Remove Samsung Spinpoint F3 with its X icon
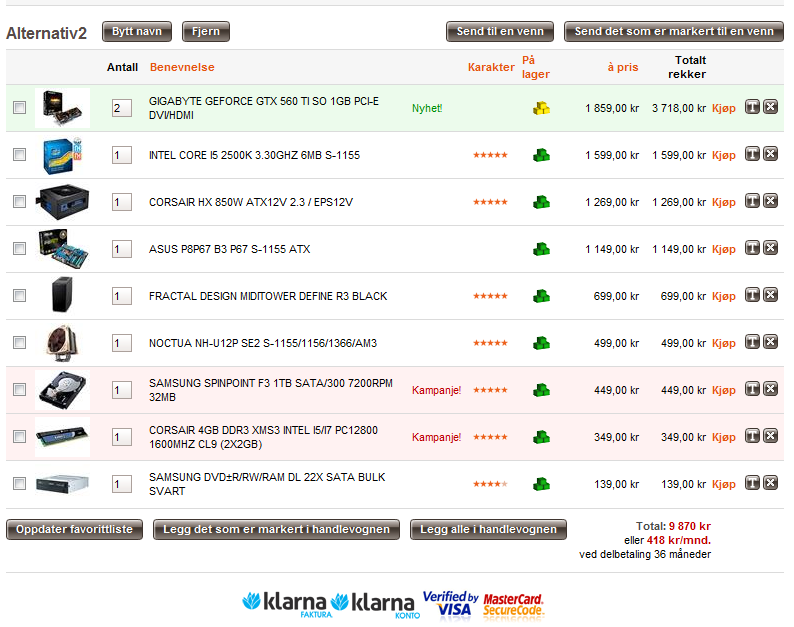Viewport: 794px width, 627px height. (771, 389)
